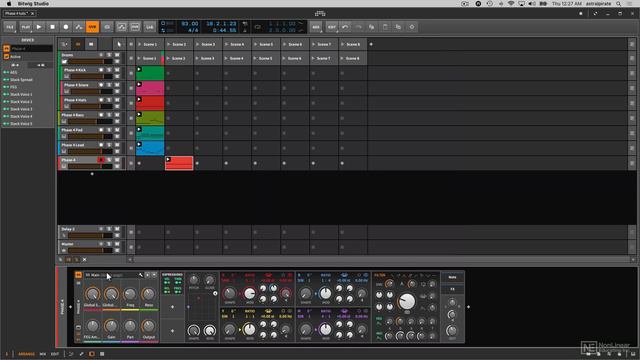This screenshot has height=360, width=640.
Task: Add a new scene with plus button
Action: (x=371, y=44)
